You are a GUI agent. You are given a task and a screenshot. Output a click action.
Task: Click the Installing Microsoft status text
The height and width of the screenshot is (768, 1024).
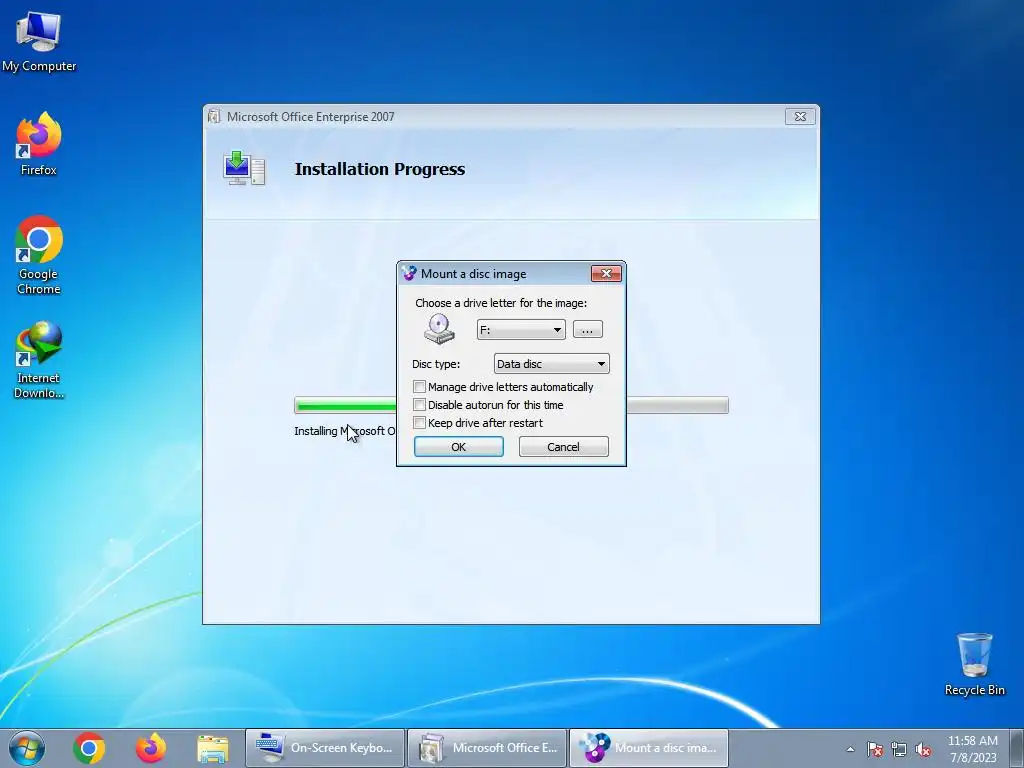(x=345, y=431)
